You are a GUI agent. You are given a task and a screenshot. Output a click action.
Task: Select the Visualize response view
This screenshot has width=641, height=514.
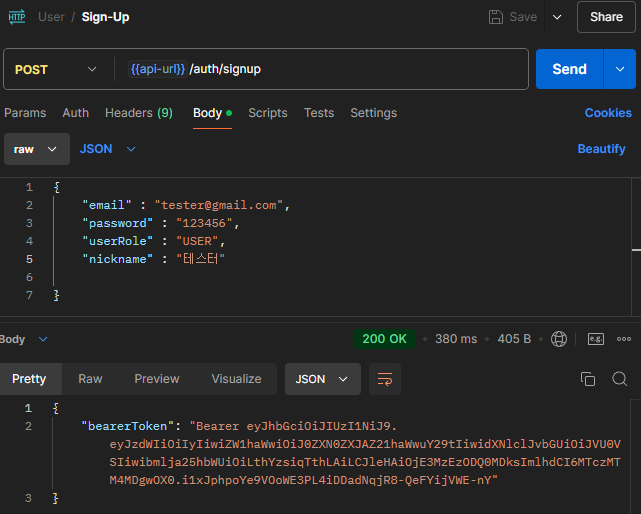click(236, 379)
